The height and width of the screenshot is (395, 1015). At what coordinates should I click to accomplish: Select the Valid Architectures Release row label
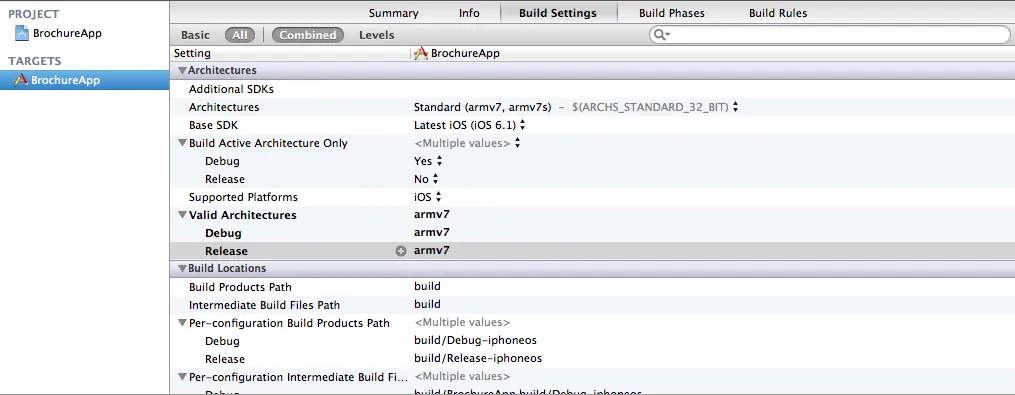[227, 251]
